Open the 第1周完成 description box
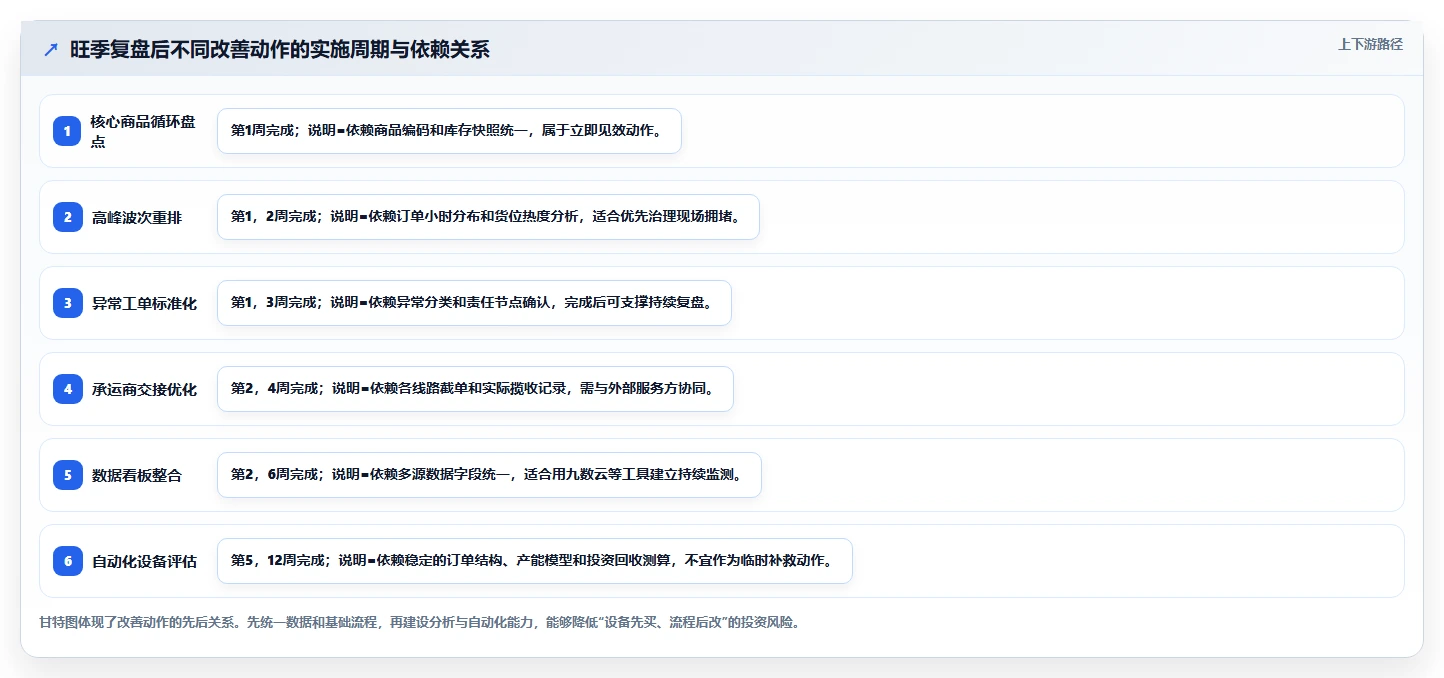The image size is (1444, 678). click(x=449, y=131)
